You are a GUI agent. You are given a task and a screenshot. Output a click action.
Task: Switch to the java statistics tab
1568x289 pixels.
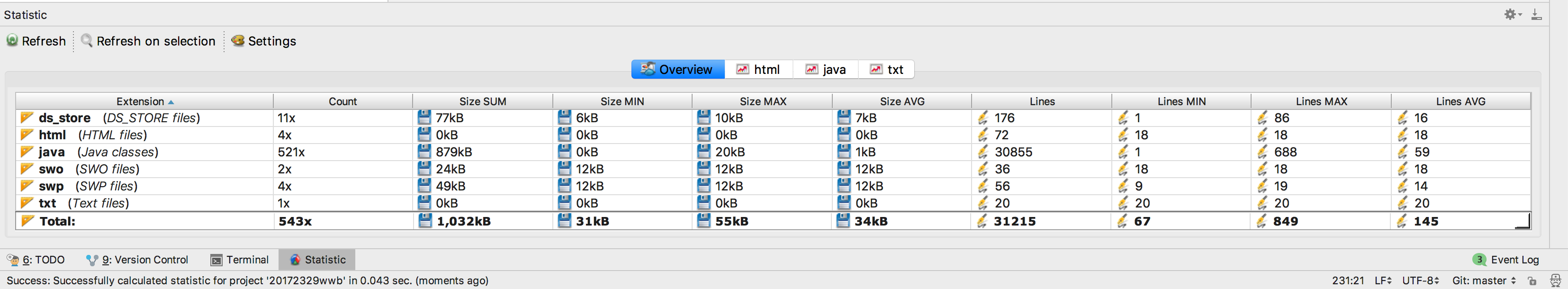pyautogui.click(x=826, y=69)
